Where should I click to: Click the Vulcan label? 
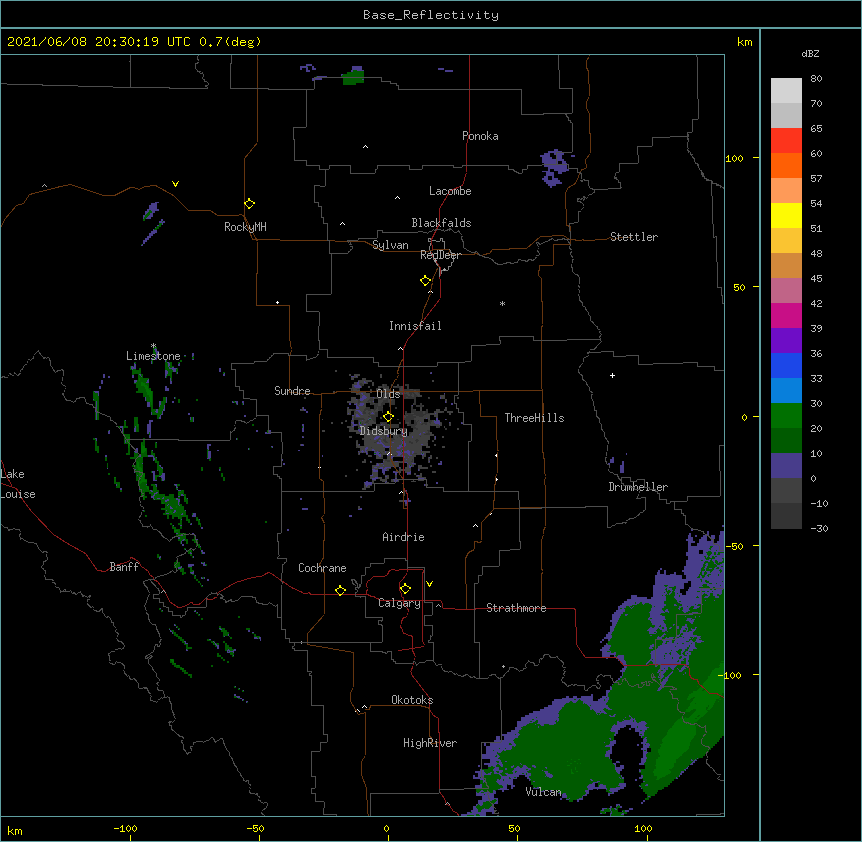pos(543,792)
